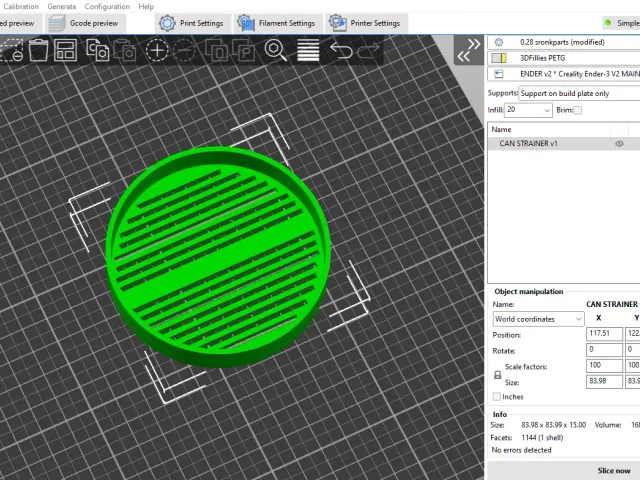
Task: Click the 'No errors detected' info text
Action: pos(521,450)
